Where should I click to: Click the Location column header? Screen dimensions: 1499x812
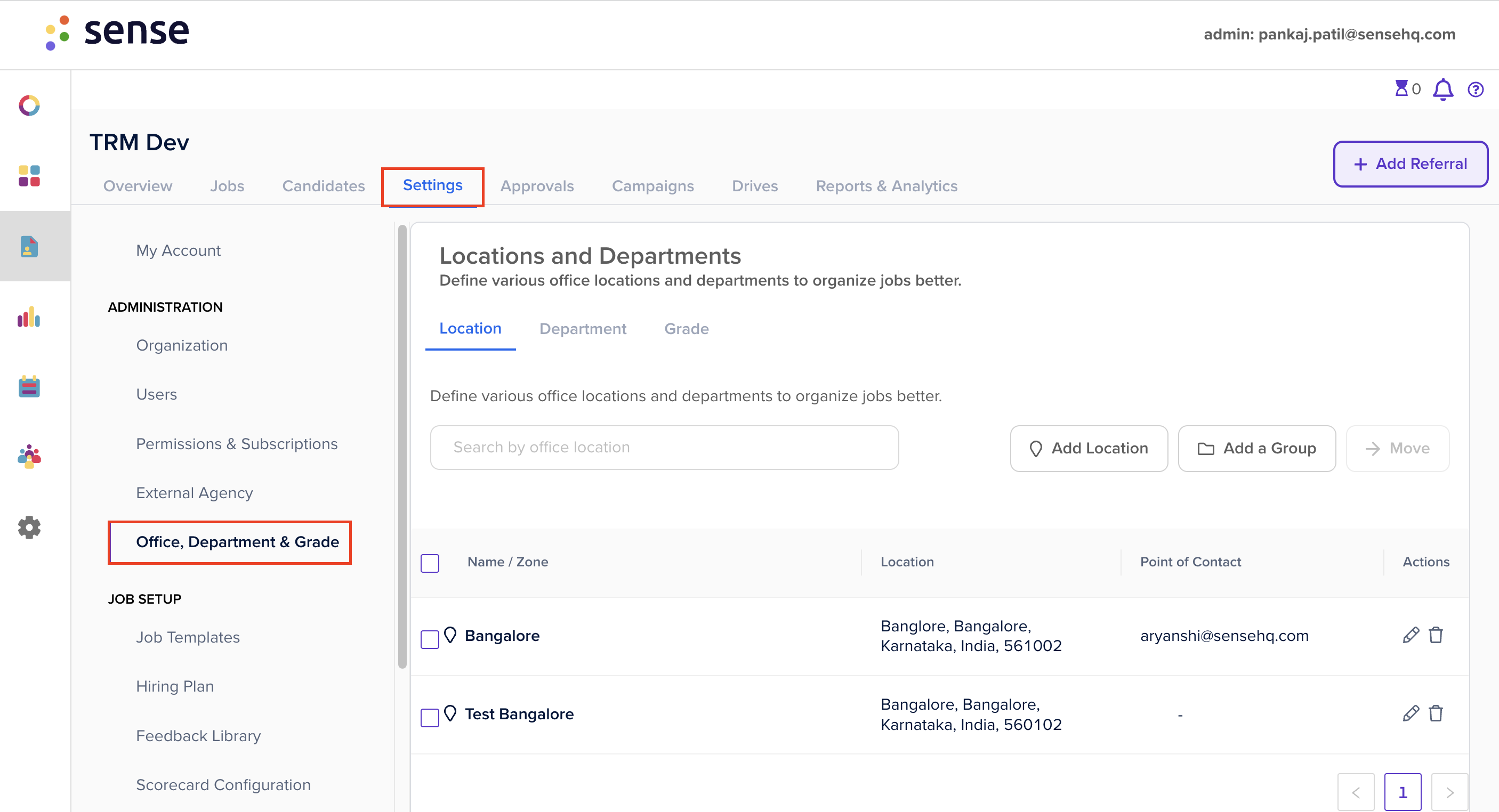click(907, 562)
